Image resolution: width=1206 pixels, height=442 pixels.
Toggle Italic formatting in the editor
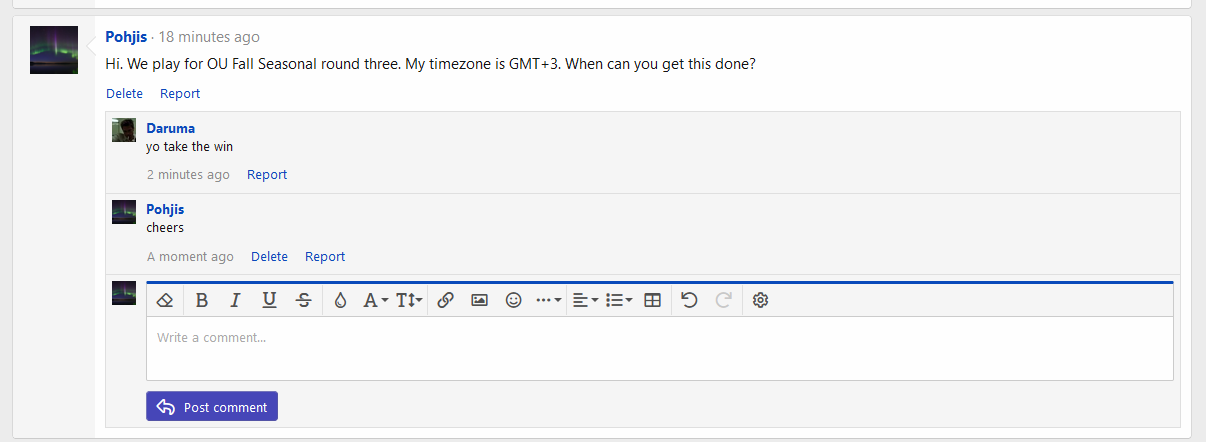click(x=236, y=300)
